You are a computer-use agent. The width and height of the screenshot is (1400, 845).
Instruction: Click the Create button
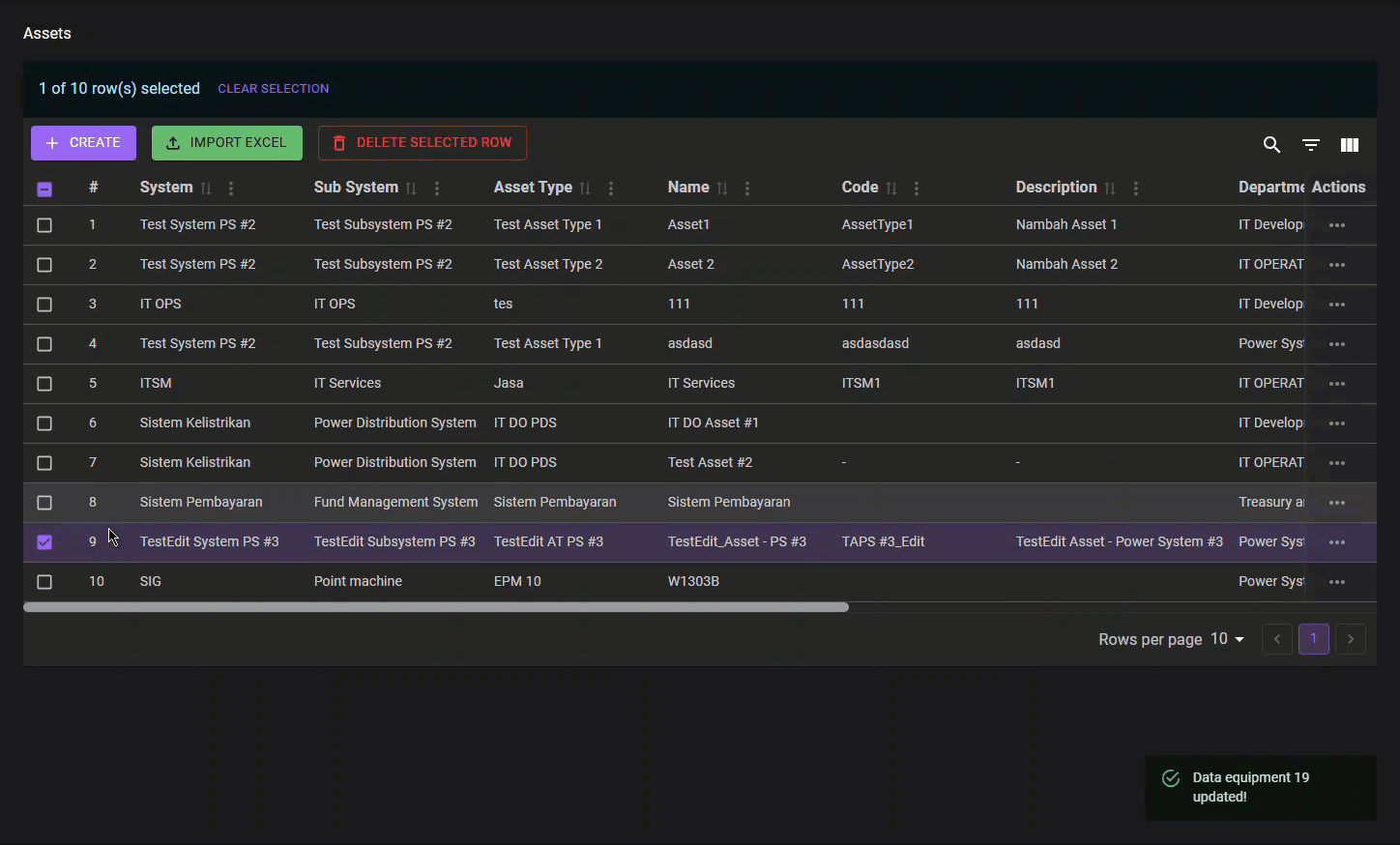83,143
